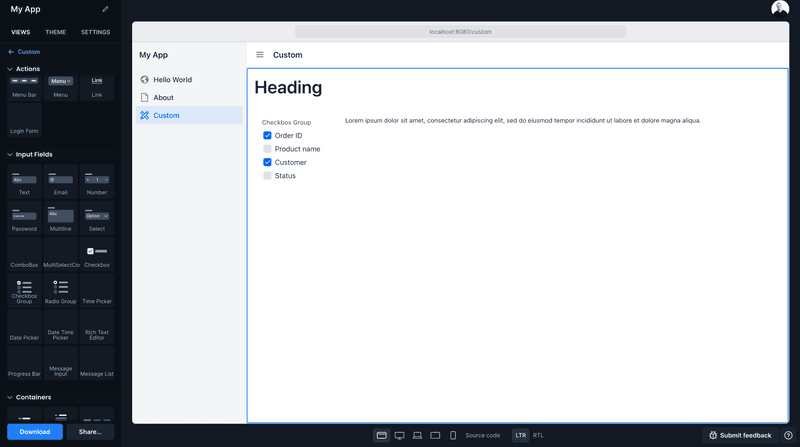Click the localhost:8080/custom address bar
Viewport: 800px width, 447px height.
(x=460, y=32)
